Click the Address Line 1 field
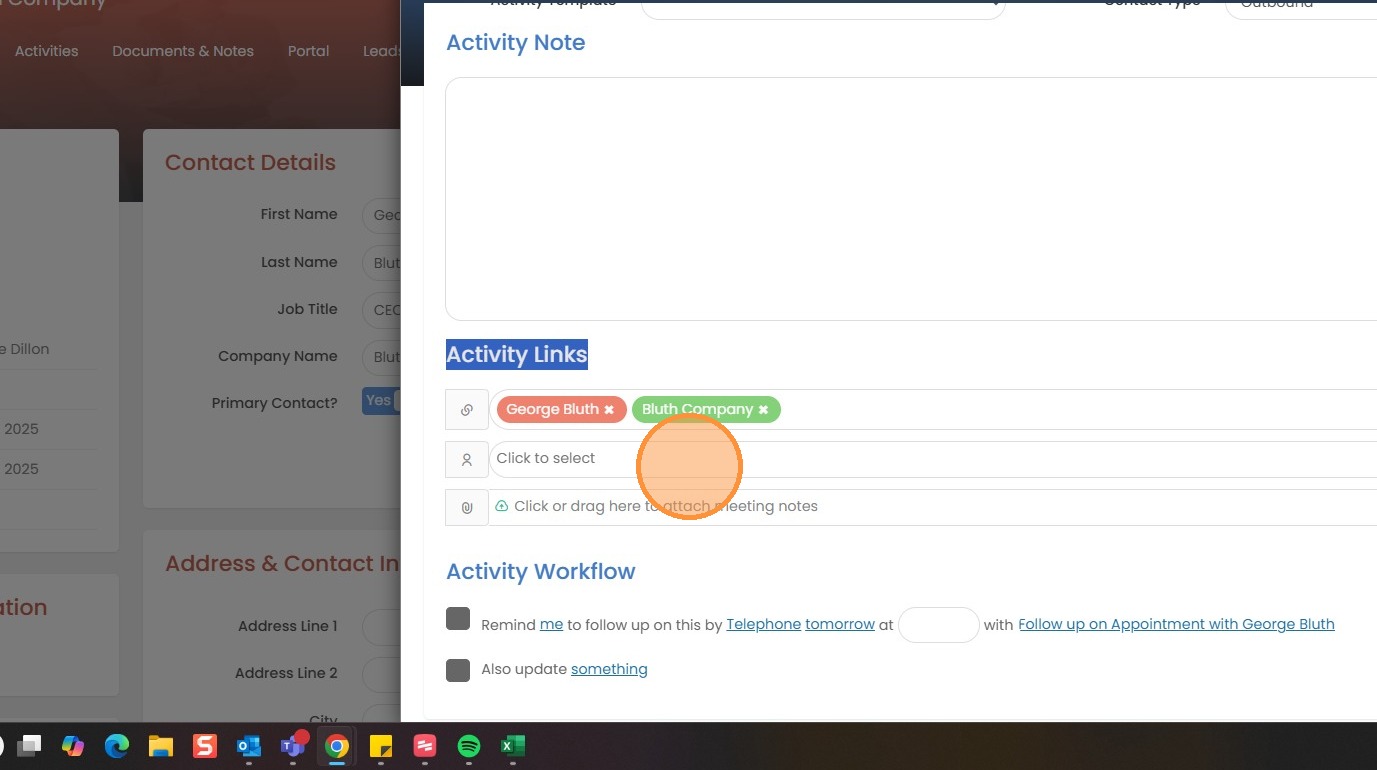This screenshot has width=1377, height=770. click(381, 627)
